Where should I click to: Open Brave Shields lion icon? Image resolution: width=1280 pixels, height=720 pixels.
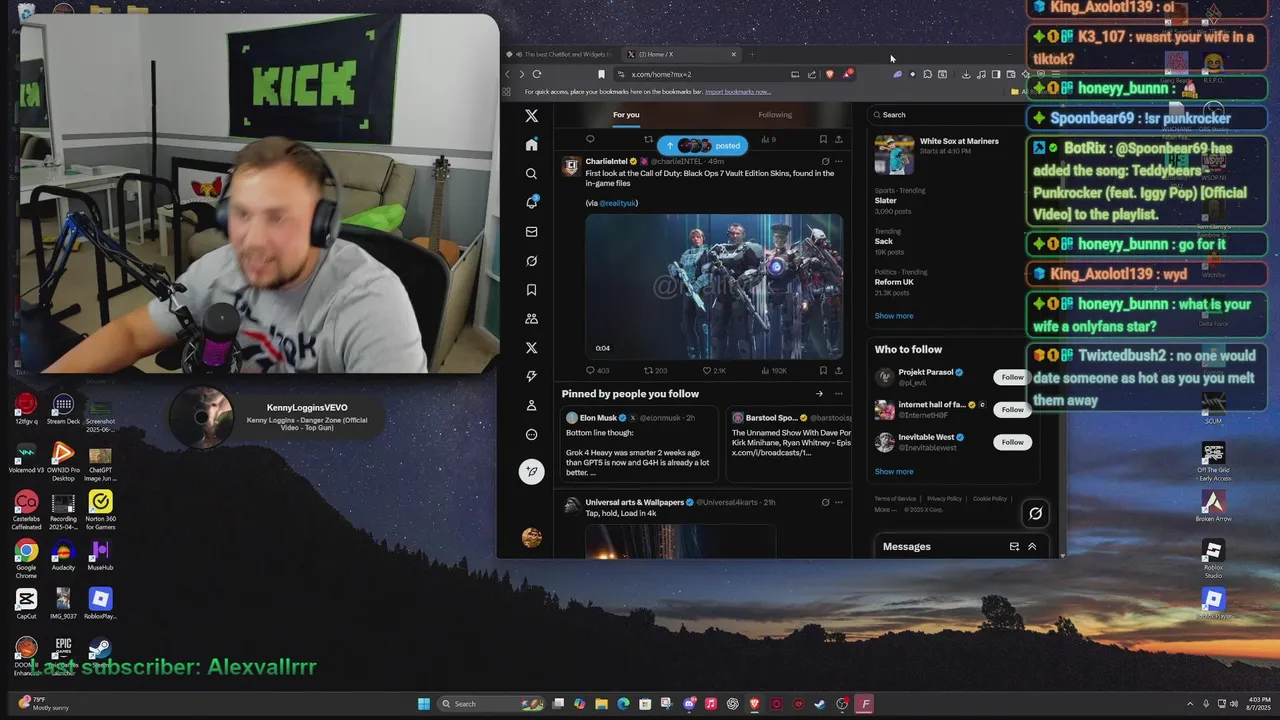pos(829,74)
